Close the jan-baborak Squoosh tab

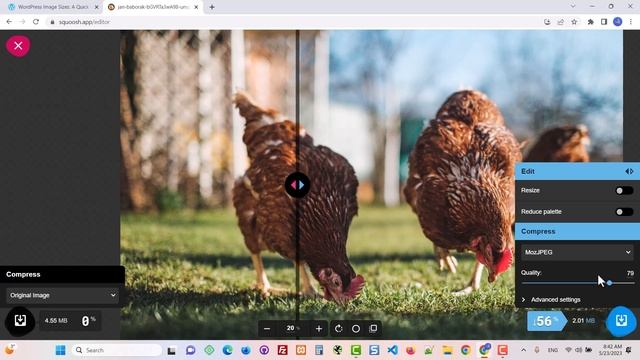tap(196, 7)
